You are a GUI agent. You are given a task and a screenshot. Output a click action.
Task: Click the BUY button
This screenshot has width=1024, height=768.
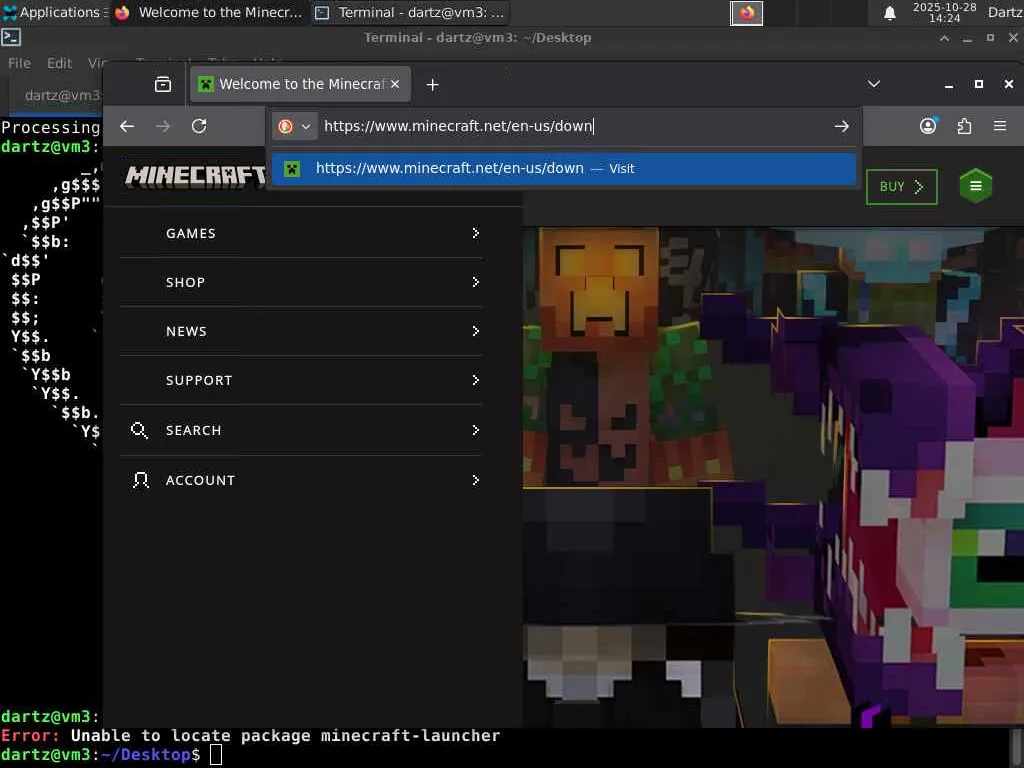[901, 187]
